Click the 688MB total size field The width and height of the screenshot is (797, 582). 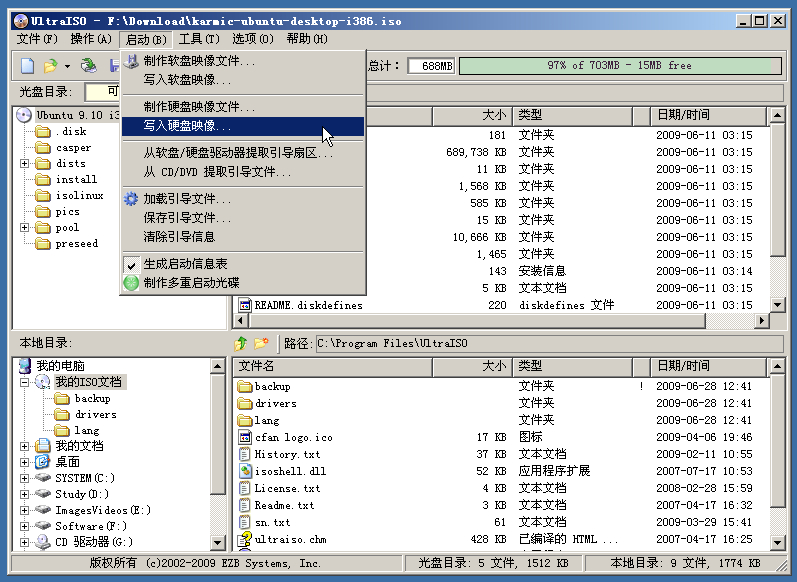coord(431,66)
